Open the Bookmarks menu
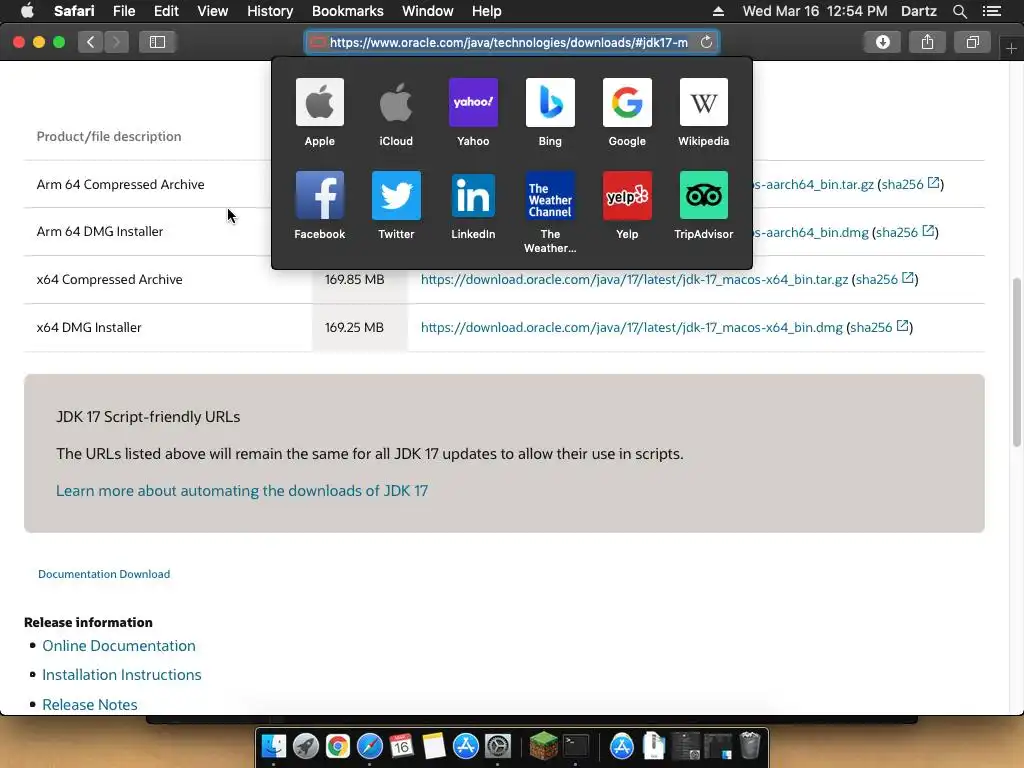 [347, 11]
